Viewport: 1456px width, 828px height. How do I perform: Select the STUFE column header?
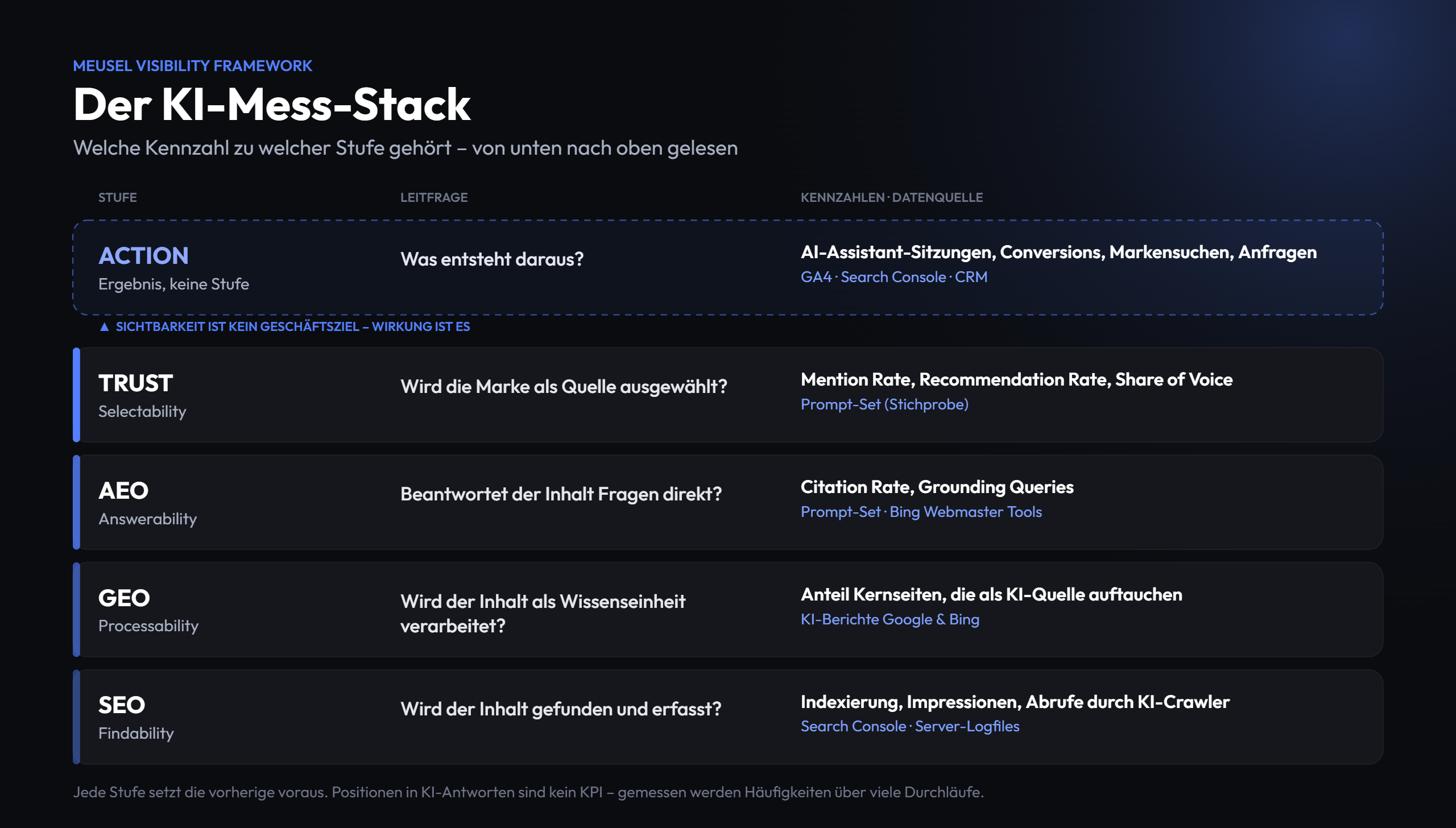tap(118, 197)
